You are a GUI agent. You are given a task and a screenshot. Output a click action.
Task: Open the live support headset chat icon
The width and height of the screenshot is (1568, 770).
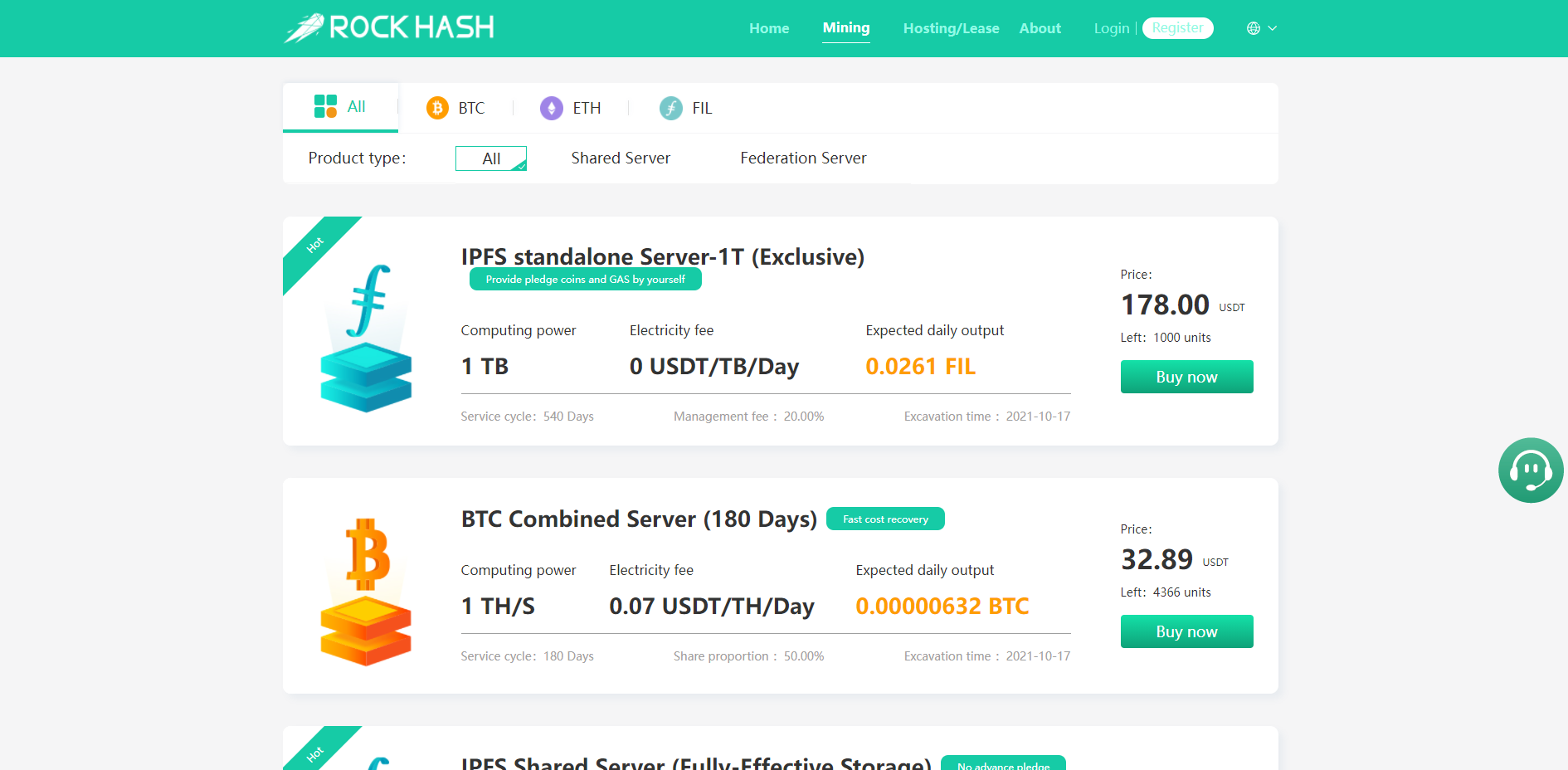point(1531,470)
